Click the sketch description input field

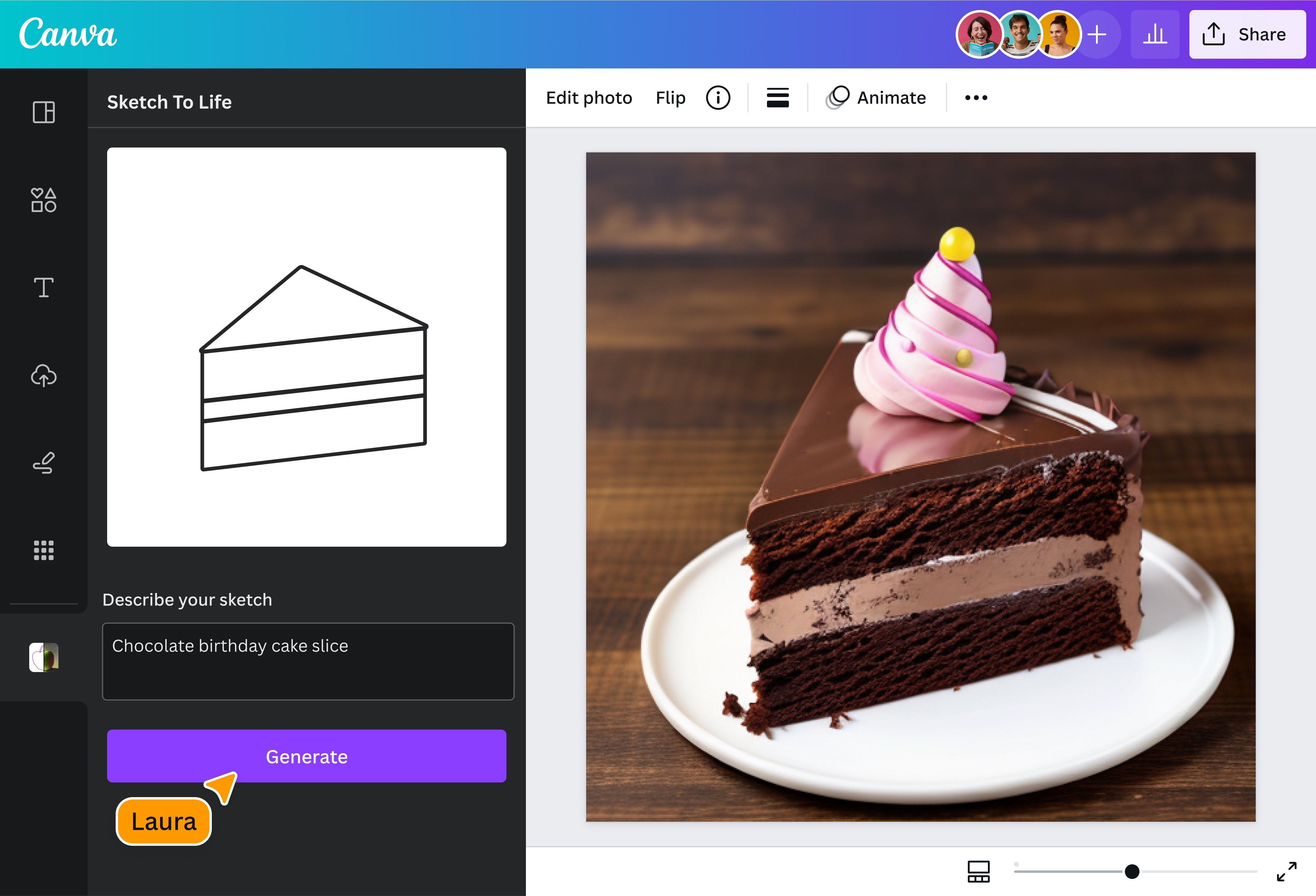click(307, 661)
